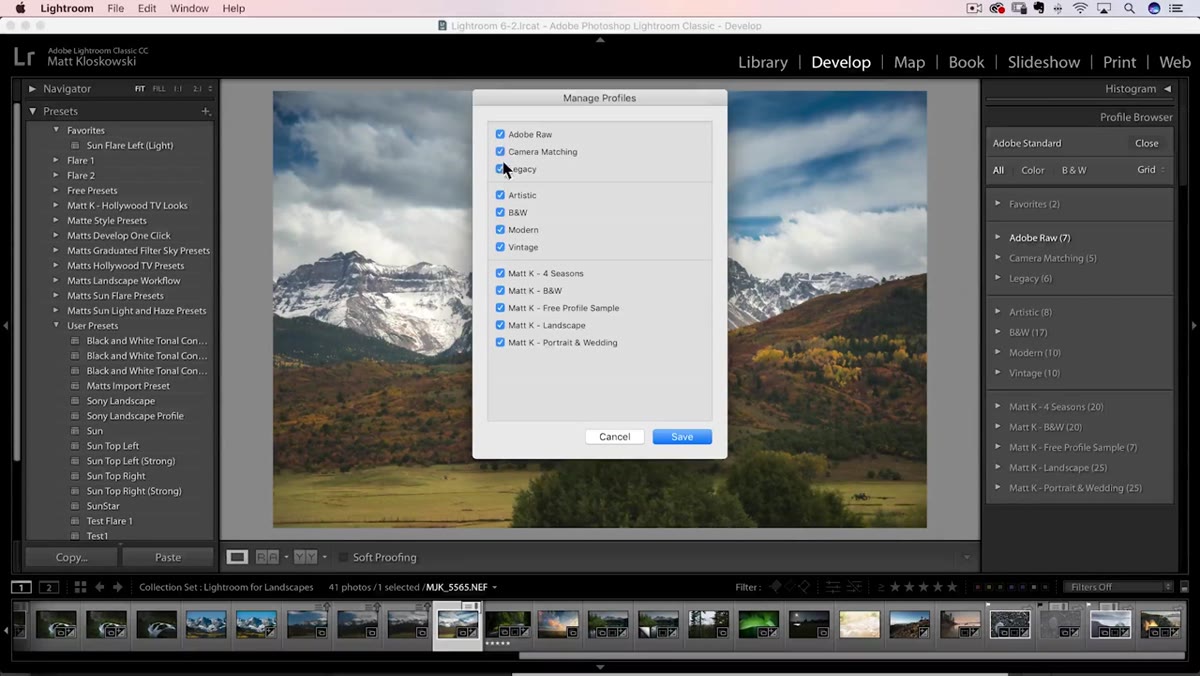This screenshot has width=1200, height=676.
Task: Open the Filters Off dropdown
Action: (1117, 587)
